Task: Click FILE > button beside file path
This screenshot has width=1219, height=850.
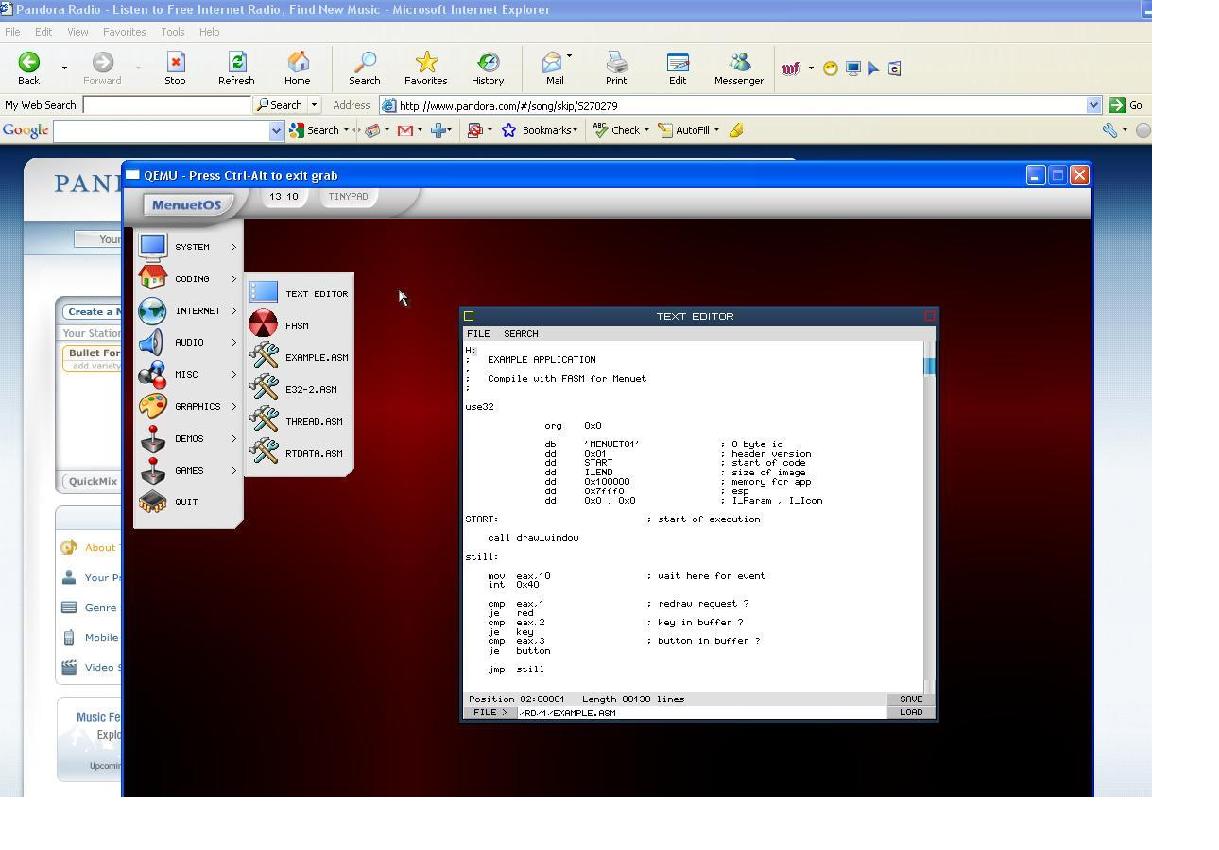Action: (489, 713)
